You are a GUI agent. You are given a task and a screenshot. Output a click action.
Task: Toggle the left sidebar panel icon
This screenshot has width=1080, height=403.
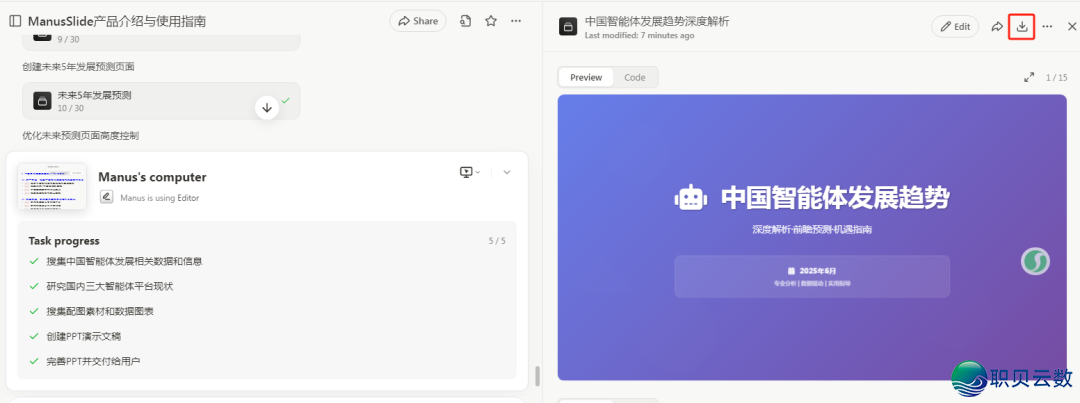pos(15,21)
